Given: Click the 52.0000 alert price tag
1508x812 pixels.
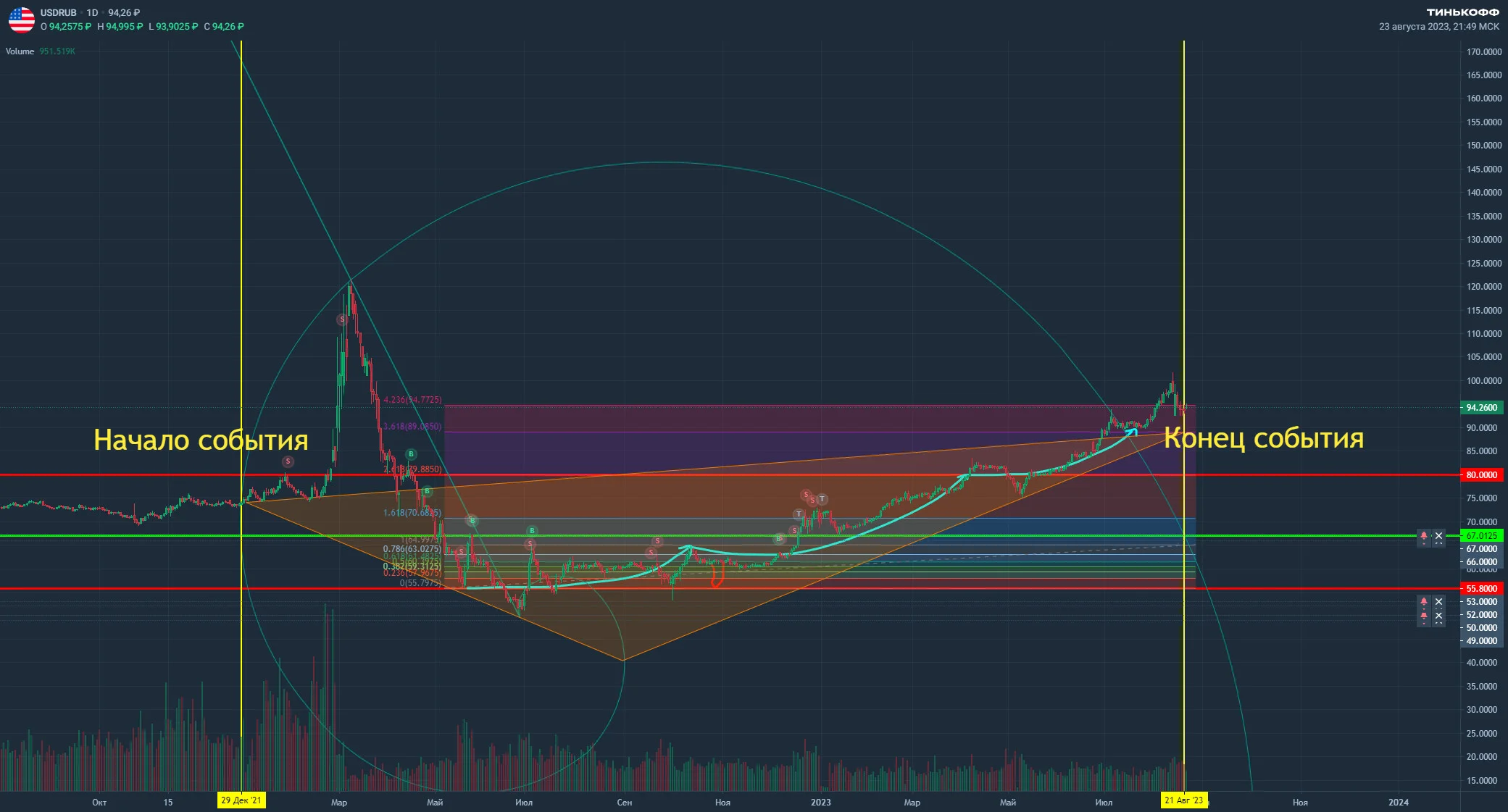Looking at the screenshot, I should (1482, 615).
